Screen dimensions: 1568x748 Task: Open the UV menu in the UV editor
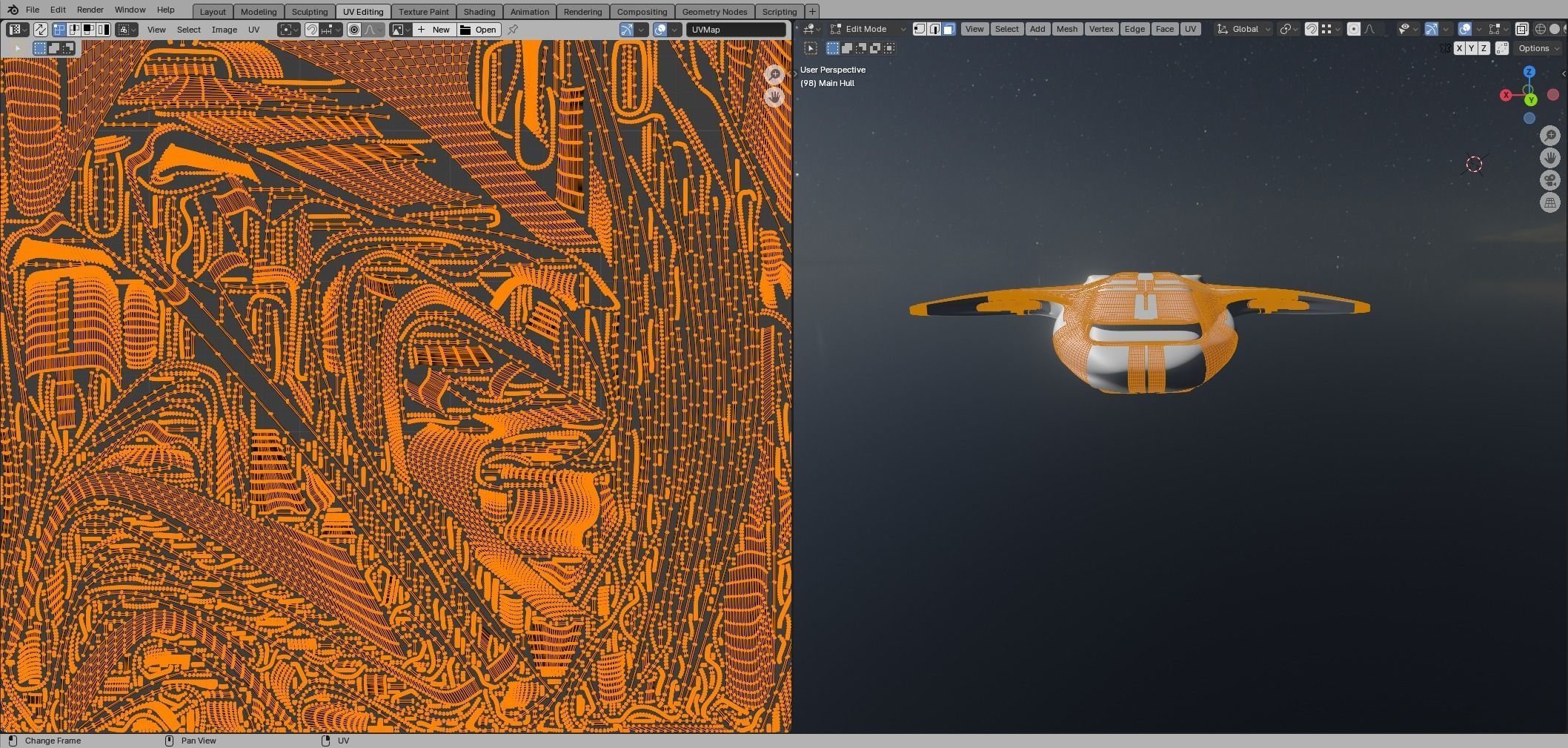[x=253, y=30]
